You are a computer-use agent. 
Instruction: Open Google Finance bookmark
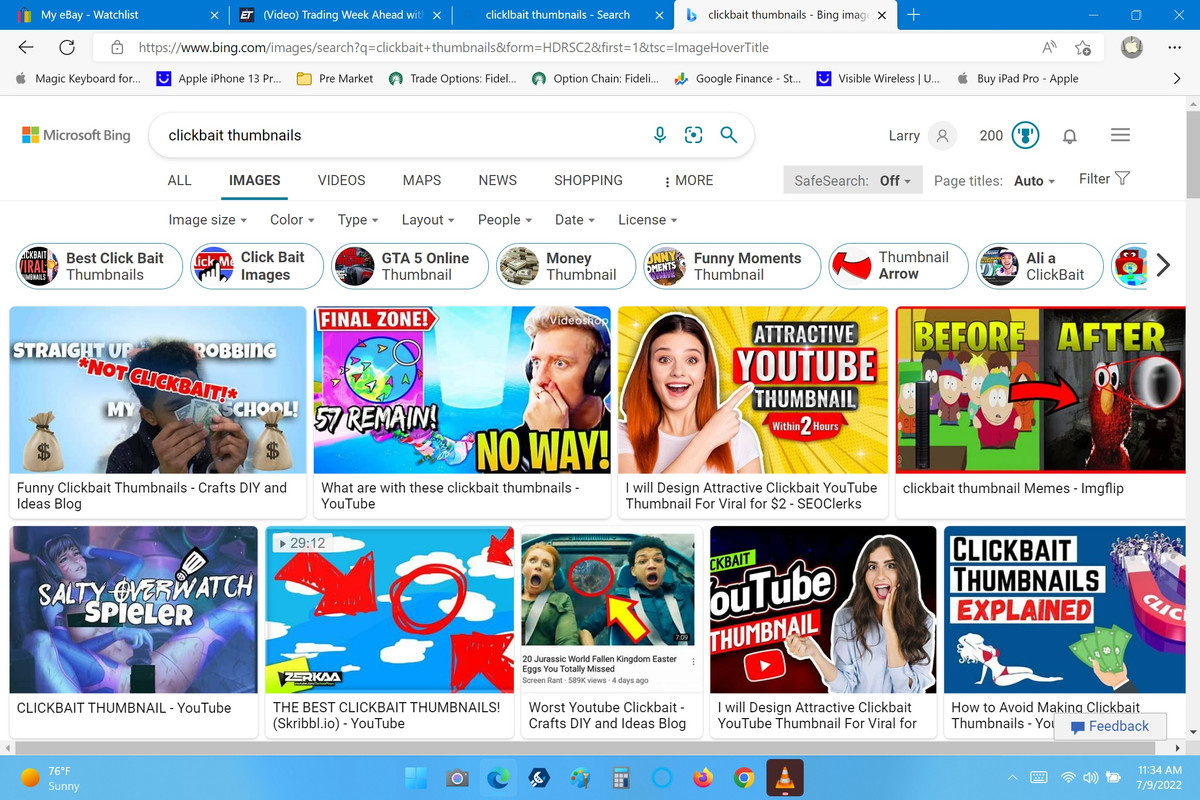tap(738, 78)
